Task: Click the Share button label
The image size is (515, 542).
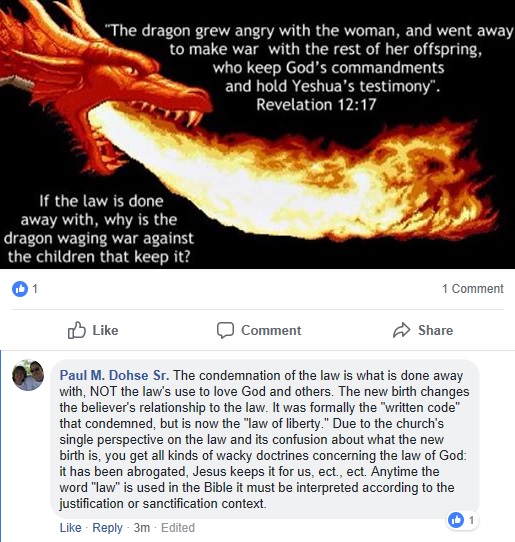Action: click(x=436, y=330)
